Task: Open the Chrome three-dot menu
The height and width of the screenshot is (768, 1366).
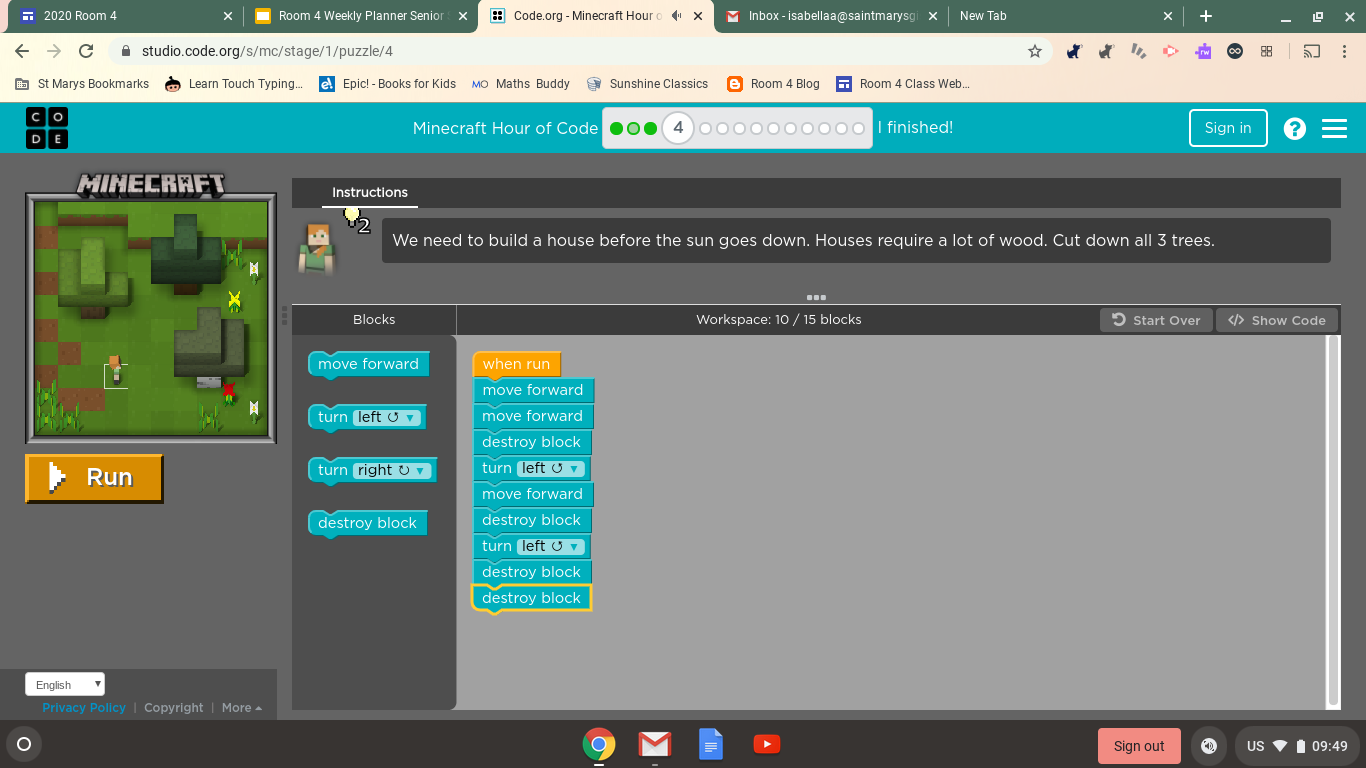Action: [x=1344, y=51]
